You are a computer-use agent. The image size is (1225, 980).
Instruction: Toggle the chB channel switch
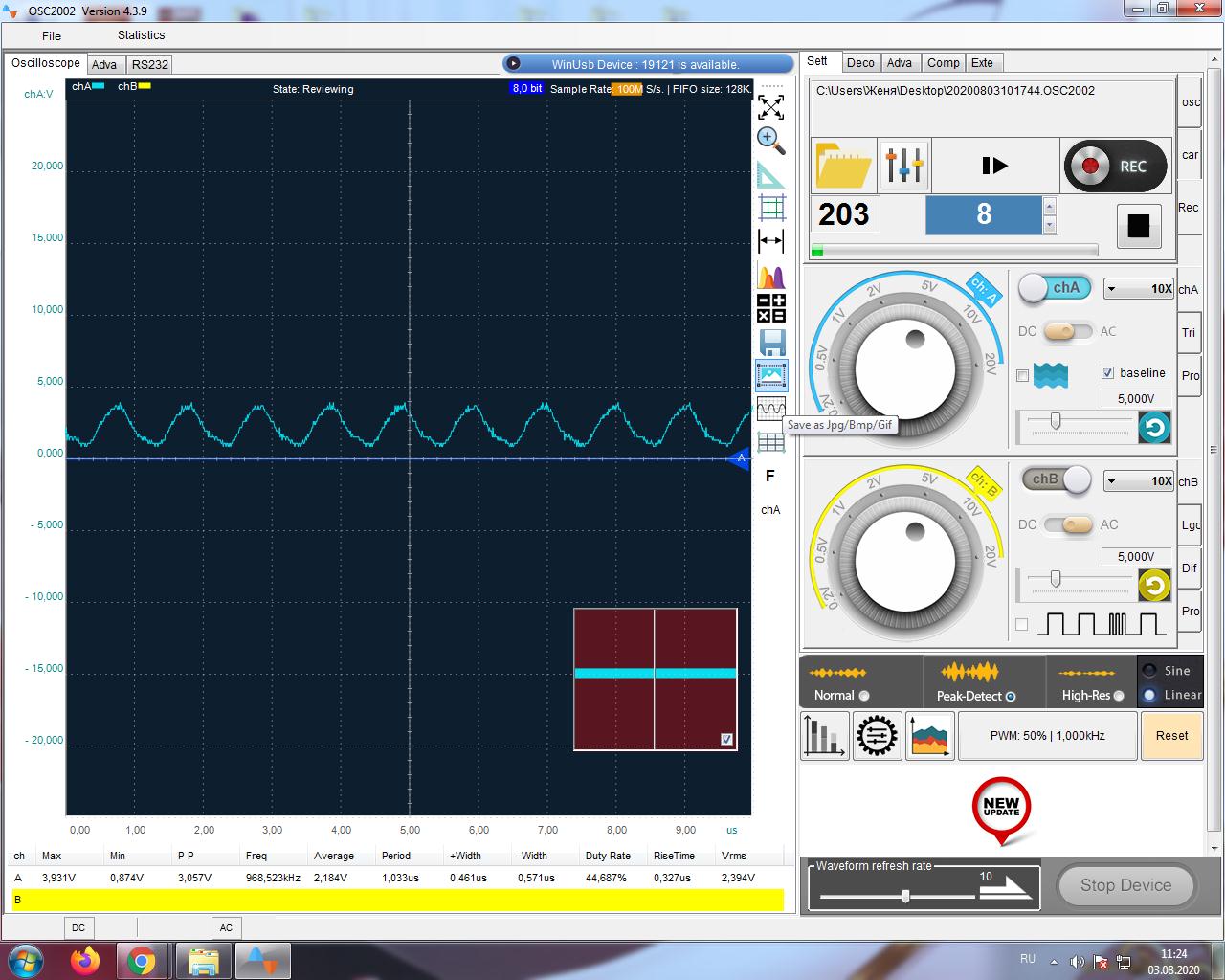(1057, 479)
